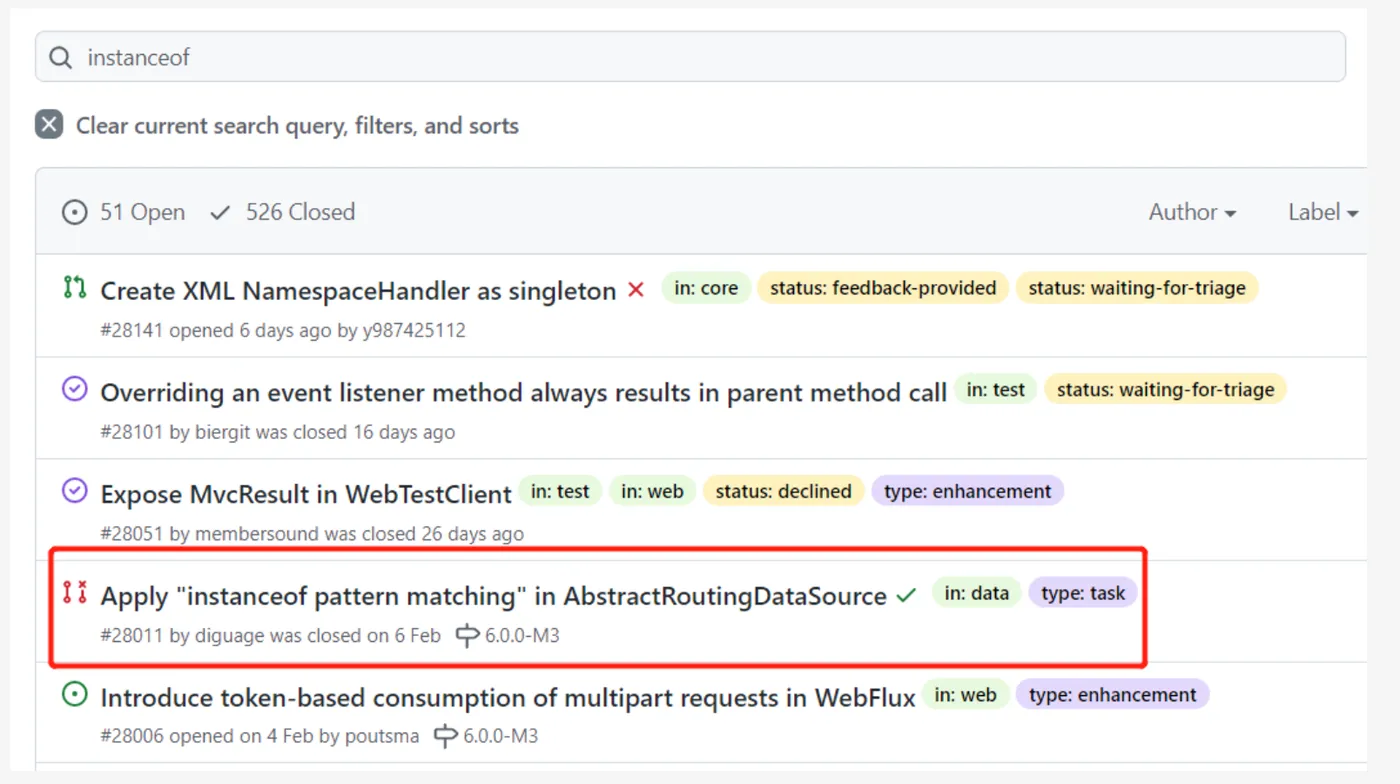This screenshot has height=784, width=1400.
Task: Click milestone signpost icon on #28006 row
Action: [446, 737]
